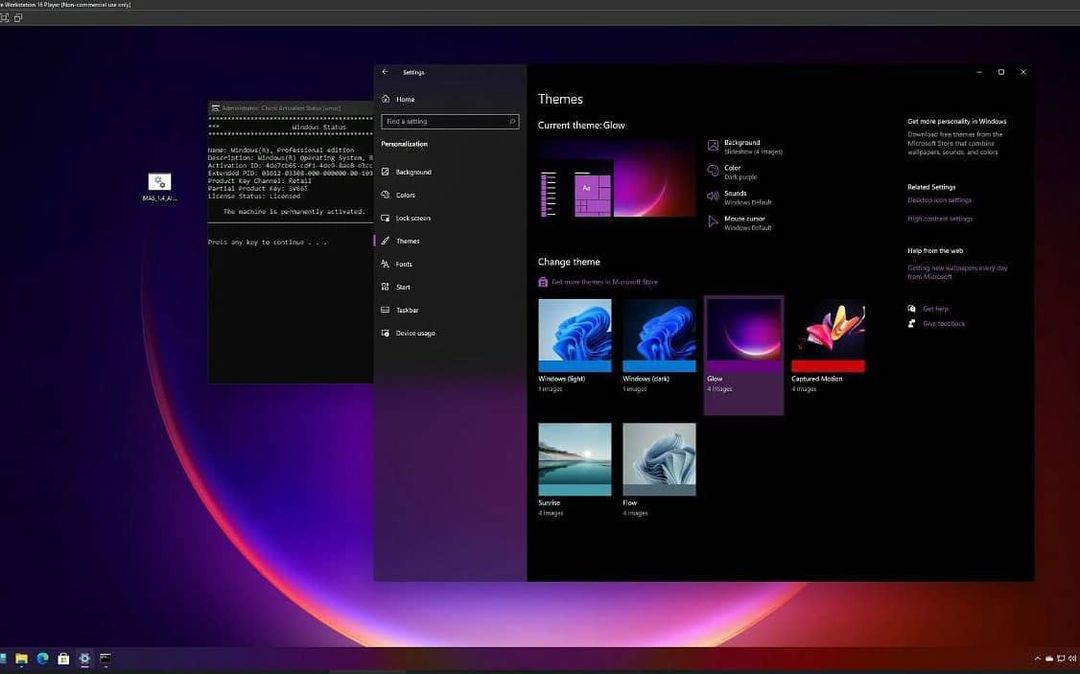Click the Fonts icon in sidebar
This screenshot has width=1080, height=674.
point(385,264)
